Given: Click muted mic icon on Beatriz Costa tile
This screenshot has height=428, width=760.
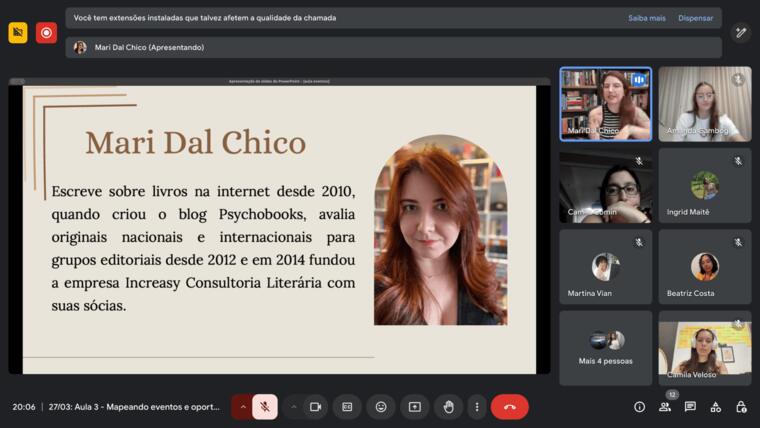Looking at the screenshot, I should tap(738, 242).
